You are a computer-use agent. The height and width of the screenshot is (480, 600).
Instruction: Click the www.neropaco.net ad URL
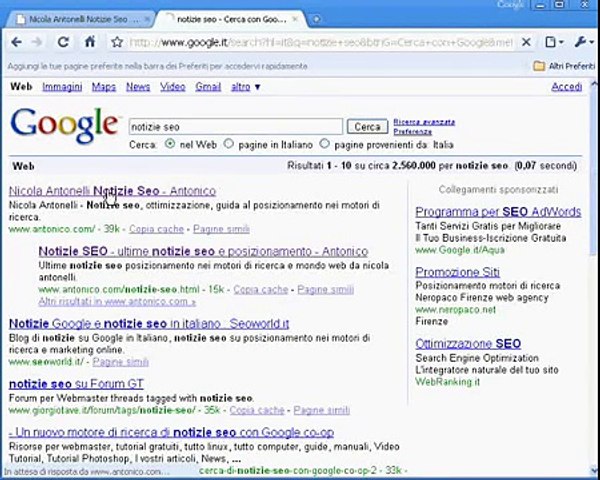tap(455, 310)
